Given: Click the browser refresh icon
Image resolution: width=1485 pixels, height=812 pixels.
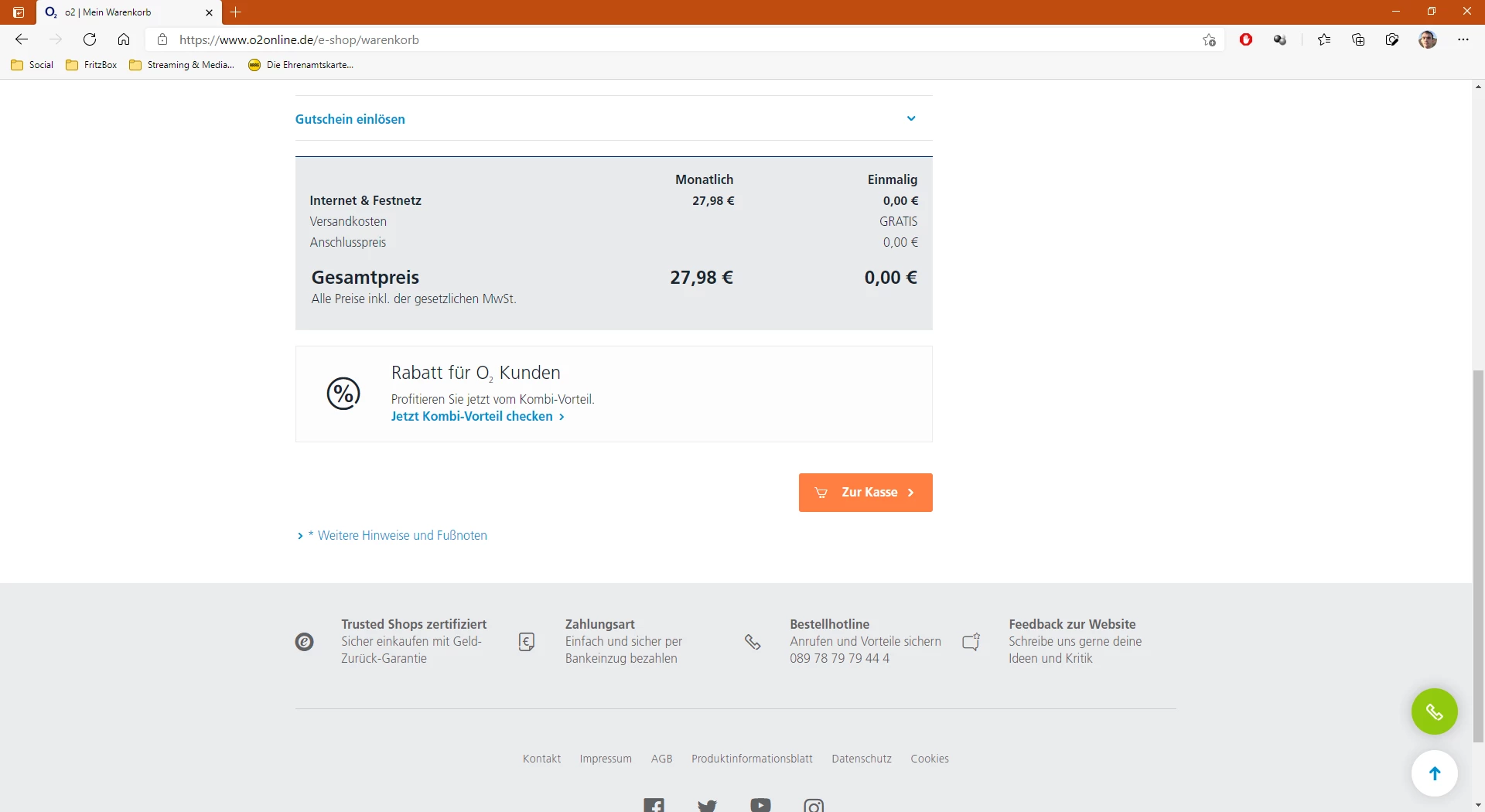Looking at the screenshot, I should 90,39.
